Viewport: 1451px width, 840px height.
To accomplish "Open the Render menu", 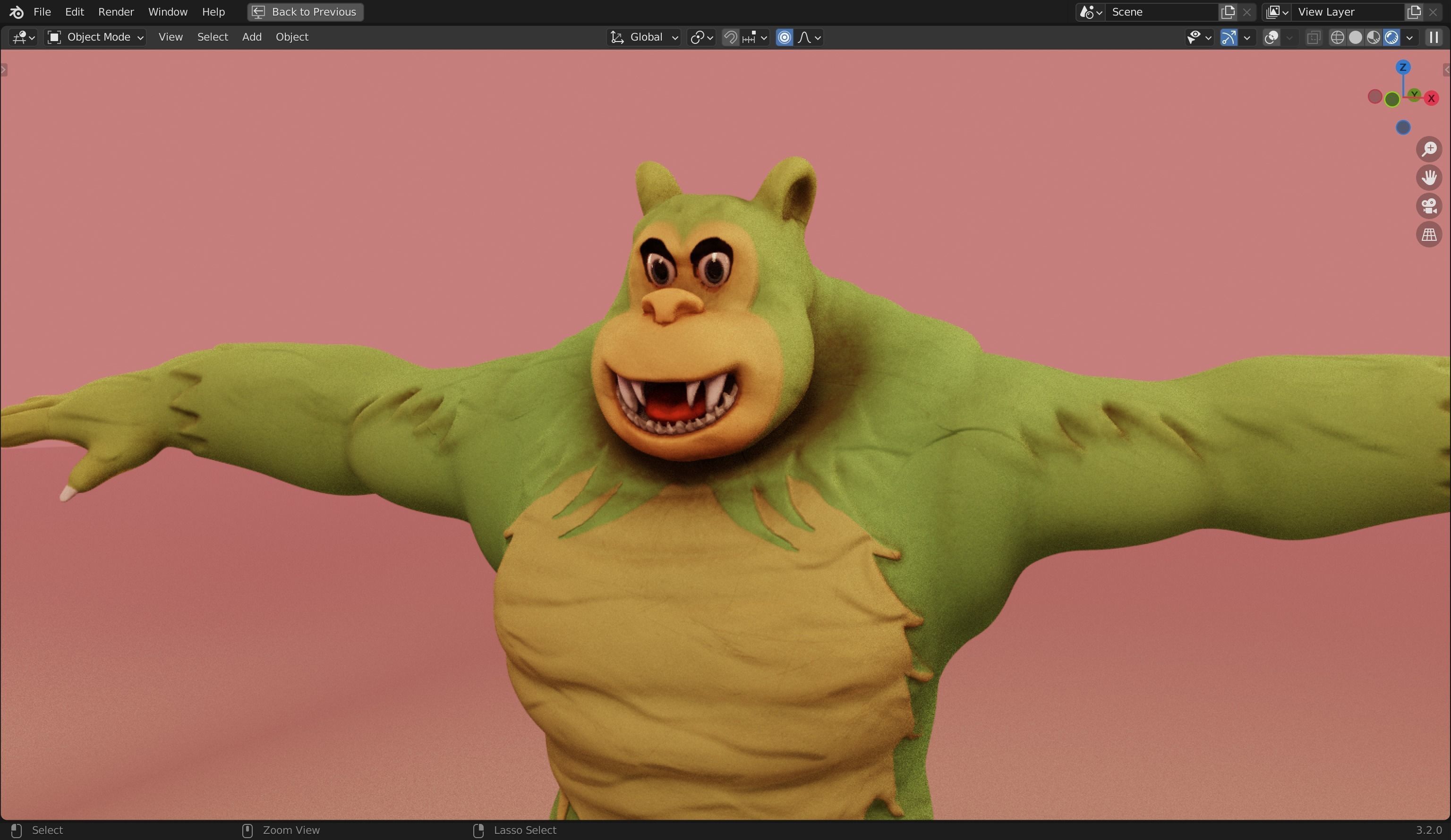I will (116, 11).
